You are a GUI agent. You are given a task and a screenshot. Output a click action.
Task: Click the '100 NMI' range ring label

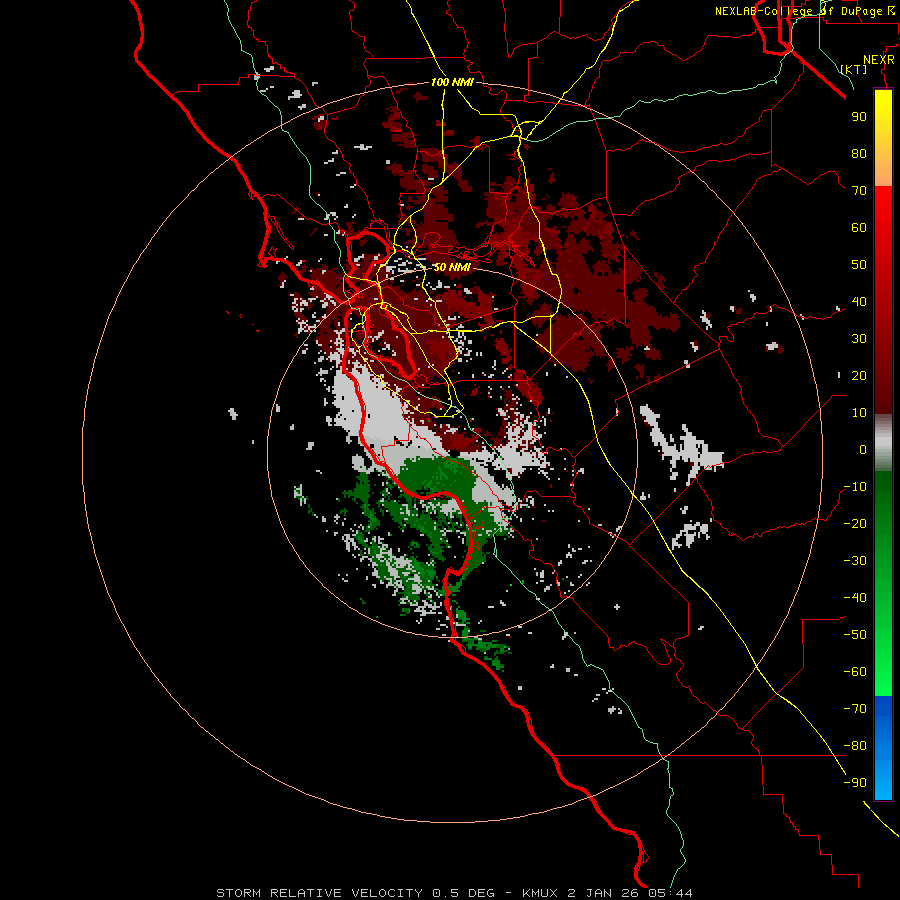tap(452, 82)
